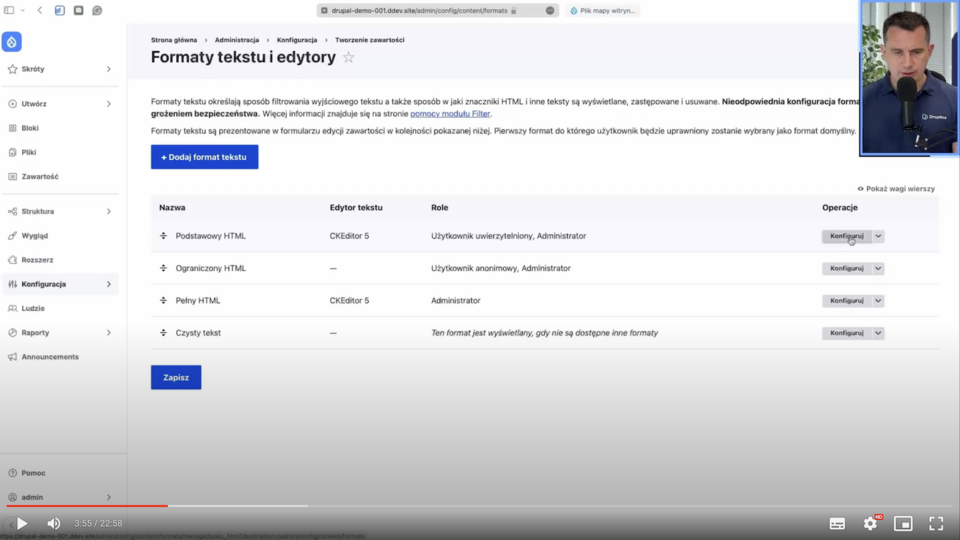Play the video
Image resolution: width=960 pixels, height=540 pixels.
point(22,523)
